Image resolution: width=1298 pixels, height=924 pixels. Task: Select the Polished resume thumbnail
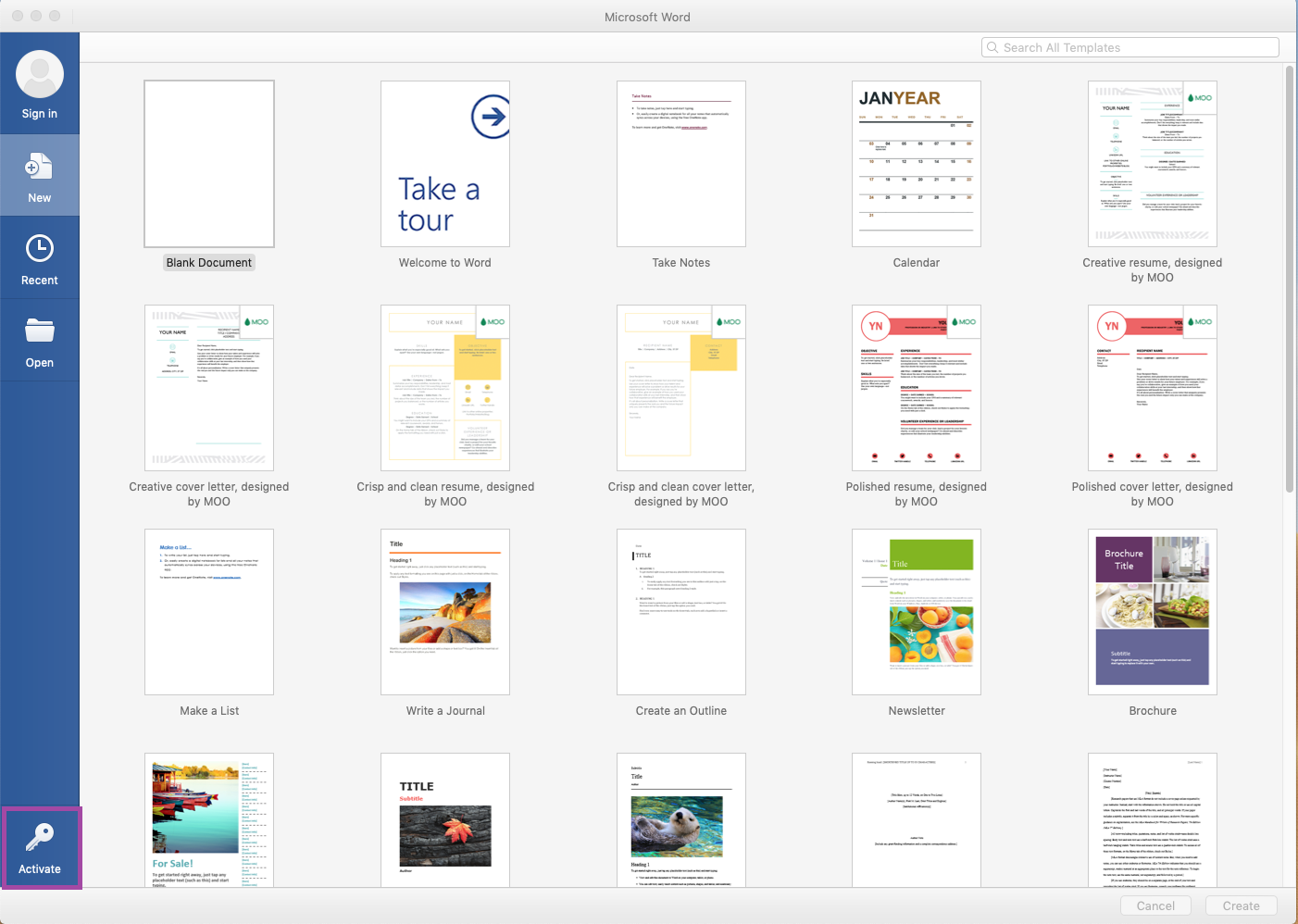(917, 388)
